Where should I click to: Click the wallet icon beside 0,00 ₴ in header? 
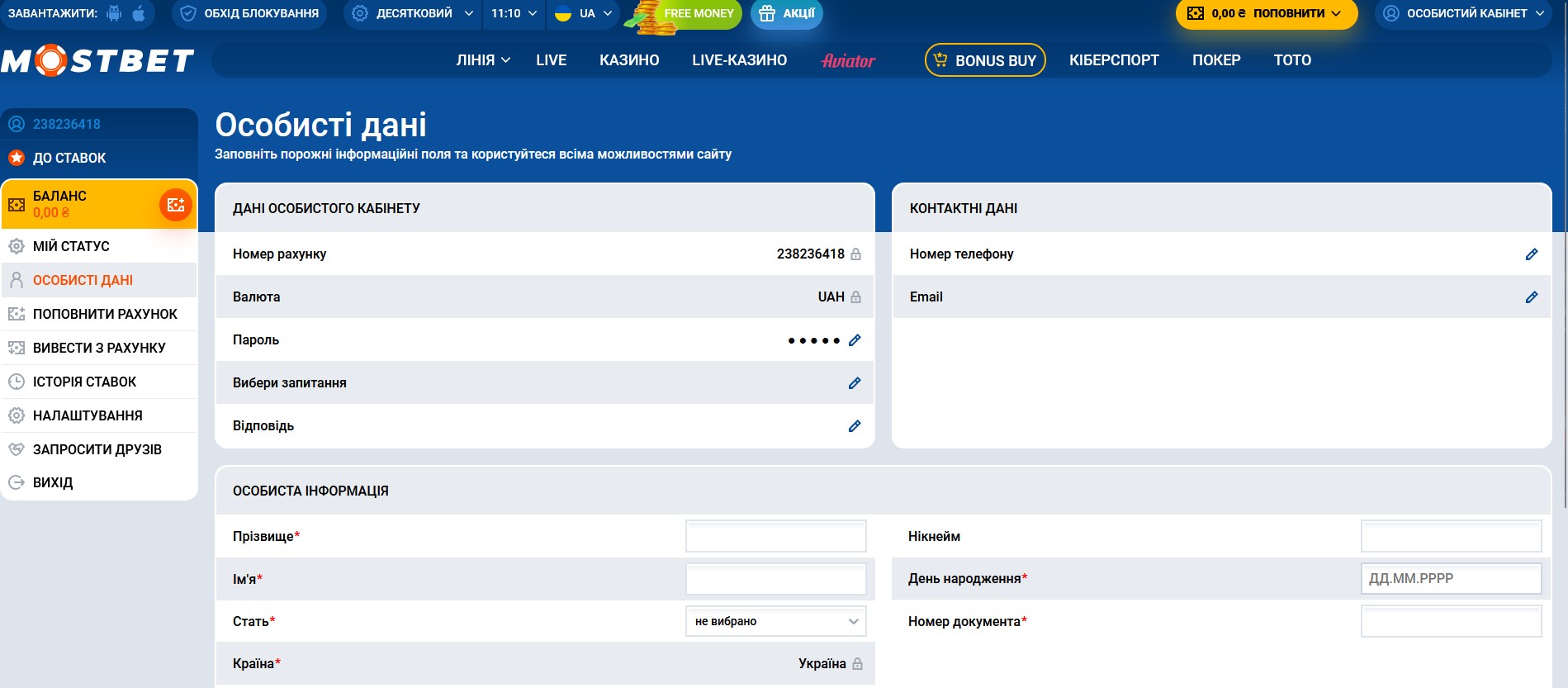pyautogui.click(x=1196, y=13)
